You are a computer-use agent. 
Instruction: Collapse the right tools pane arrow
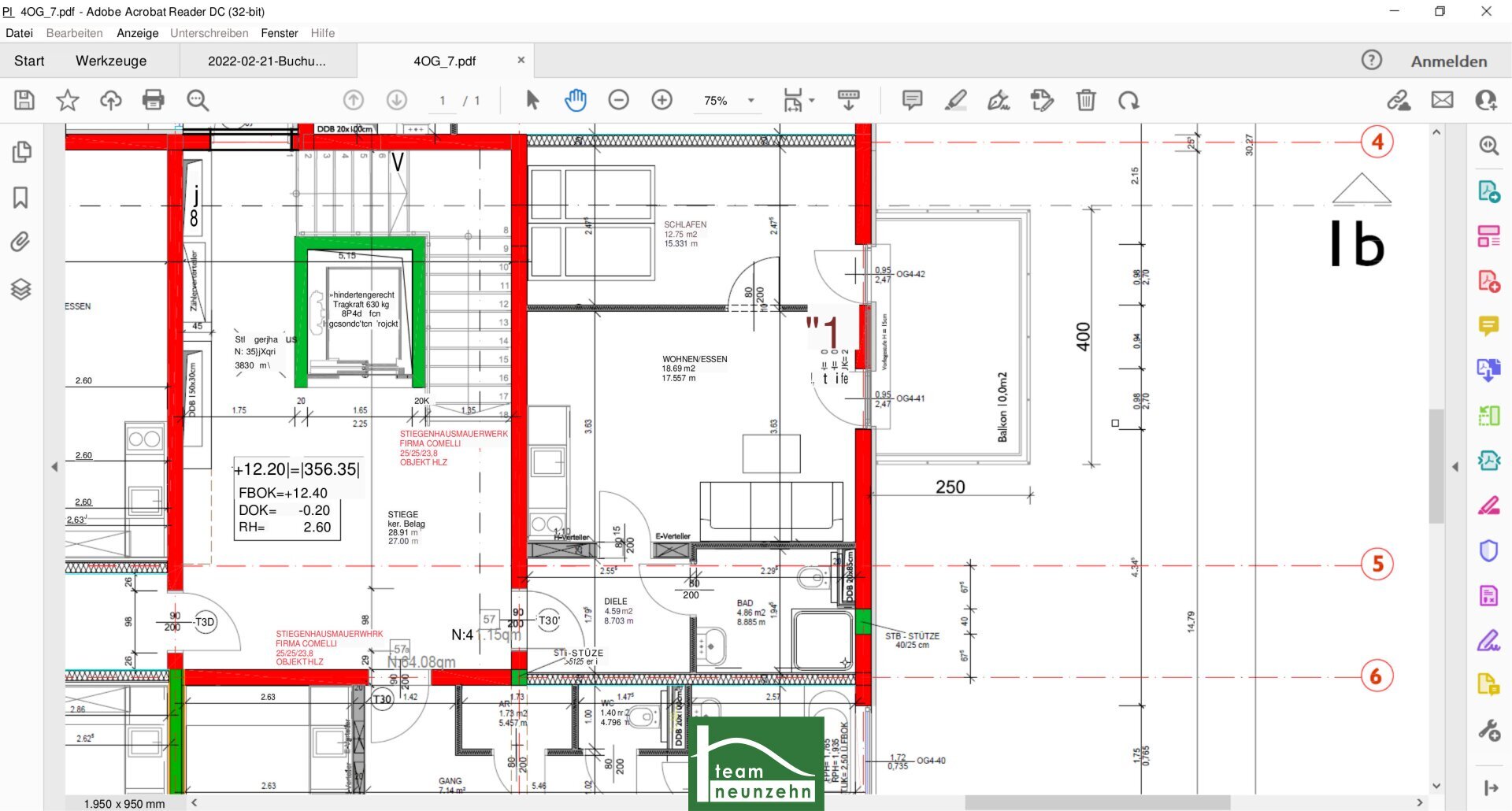(x=1455, y=467)
